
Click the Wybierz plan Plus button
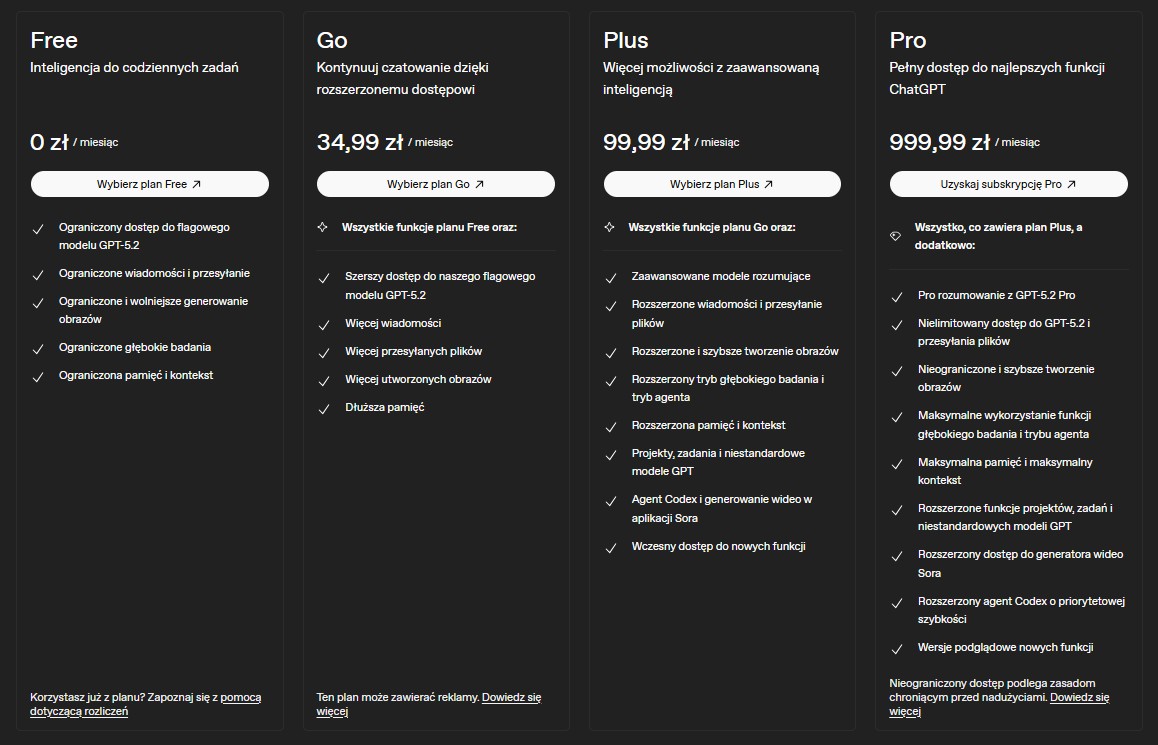tap(722, 184)
